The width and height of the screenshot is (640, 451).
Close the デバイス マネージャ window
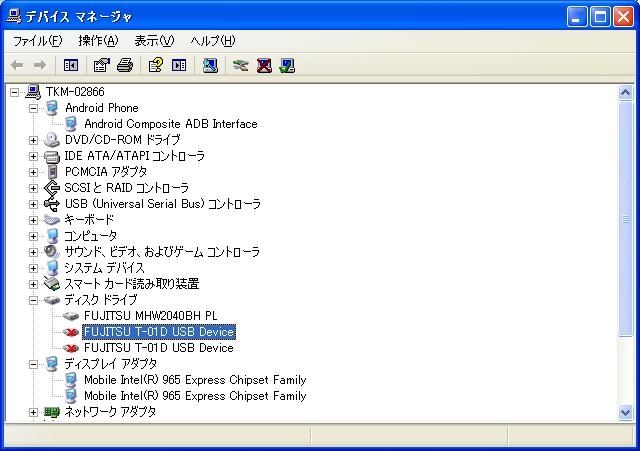click(x=624, y=17)
